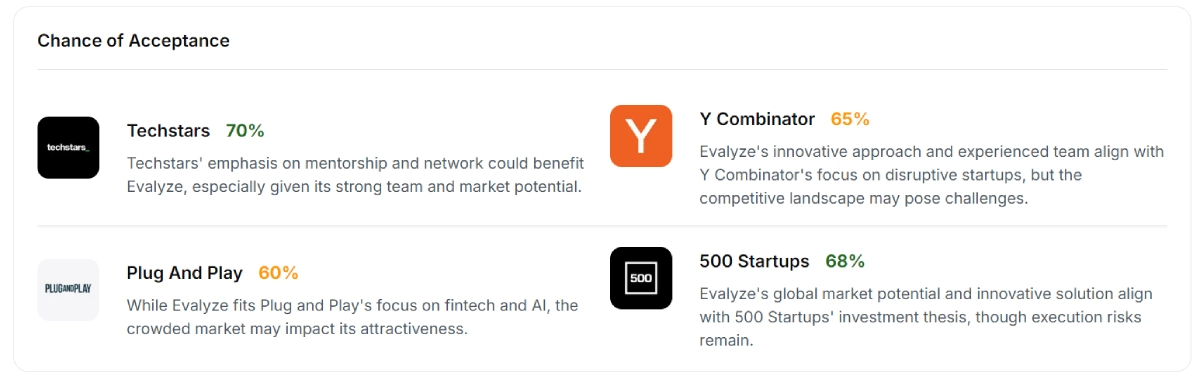This screenshot has width=1200, height=383.
Task: Open the Techstars accelerator name
Action: point(168,131)
